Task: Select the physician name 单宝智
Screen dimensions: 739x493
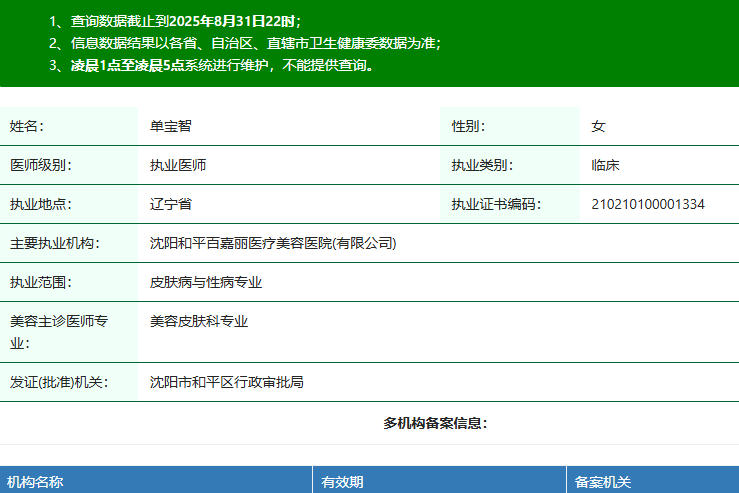Action: click(x=170, y=126)
